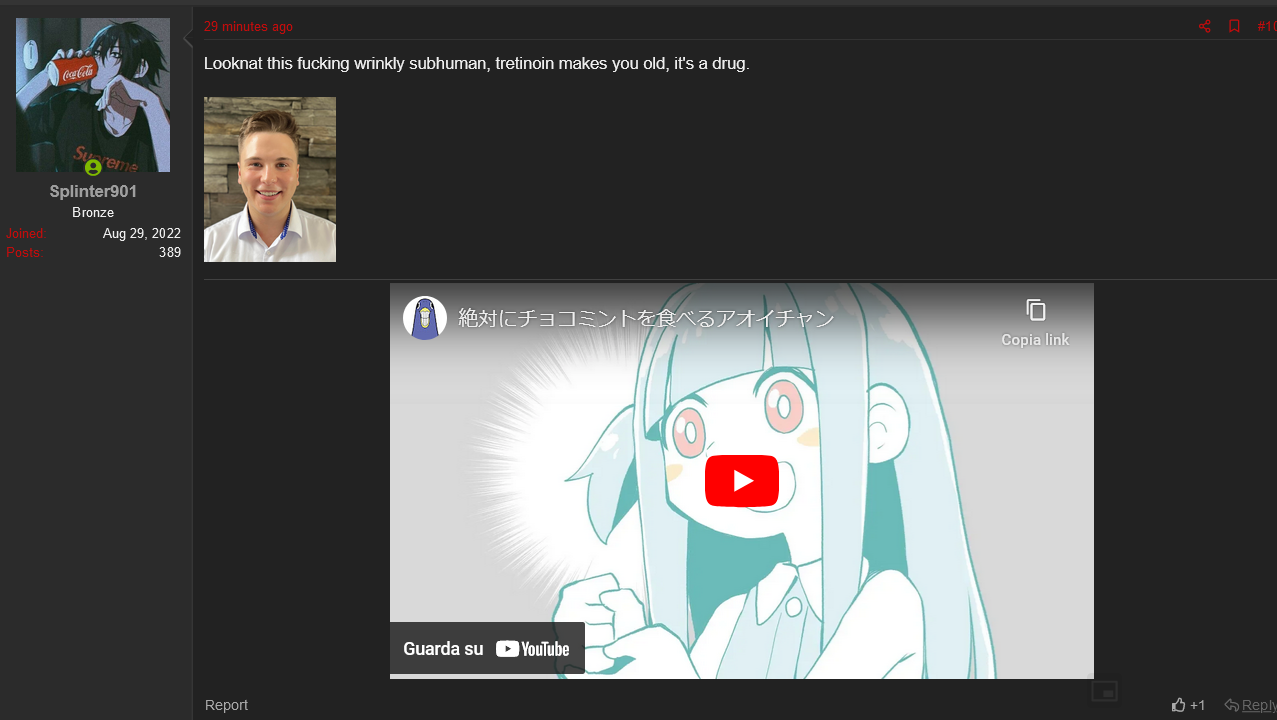Click the "Joined:" label

point(26,233)
